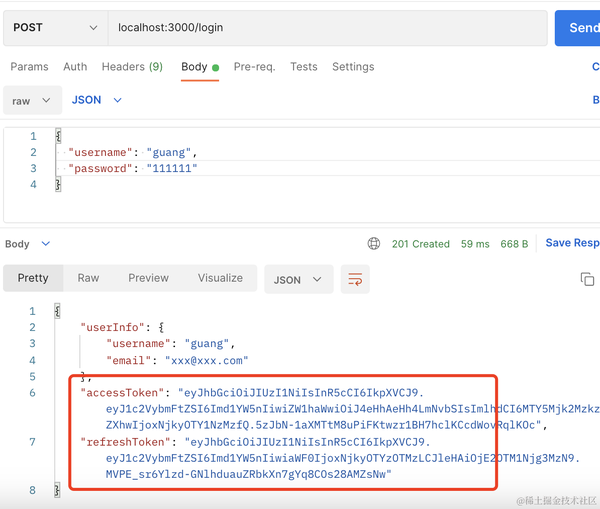Open the request body JSON format dropdown
The width and height of the screenshot is (600, 509).
tap(96, 100)
